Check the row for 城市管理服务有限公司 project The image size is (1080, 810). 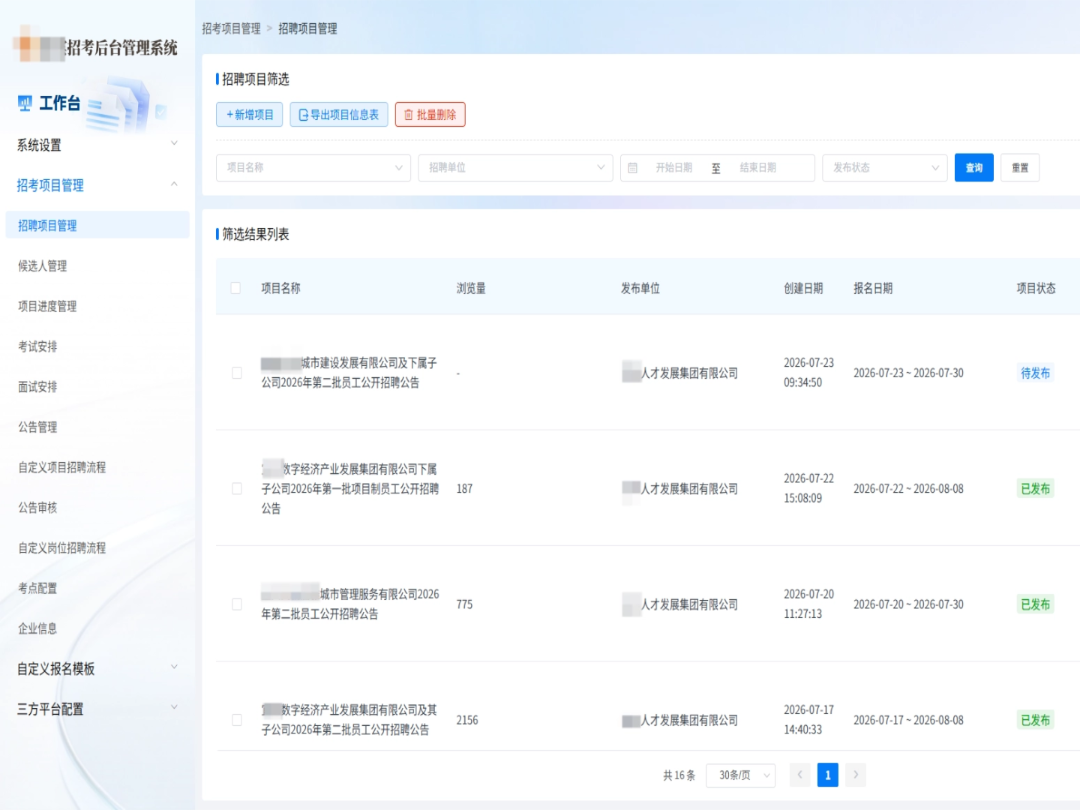(237, 604)
